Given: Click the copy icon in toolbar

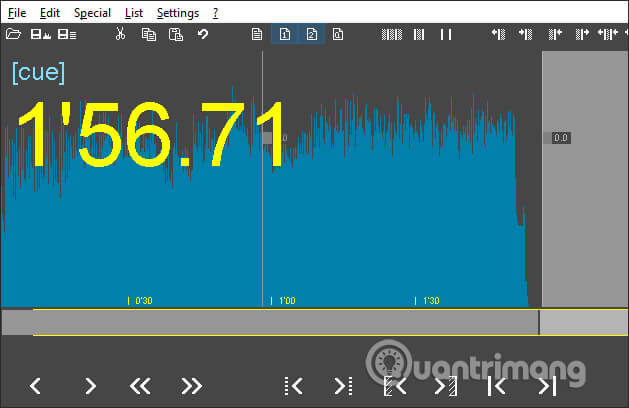Looking at the screenshot, I should tap(148, 35).
